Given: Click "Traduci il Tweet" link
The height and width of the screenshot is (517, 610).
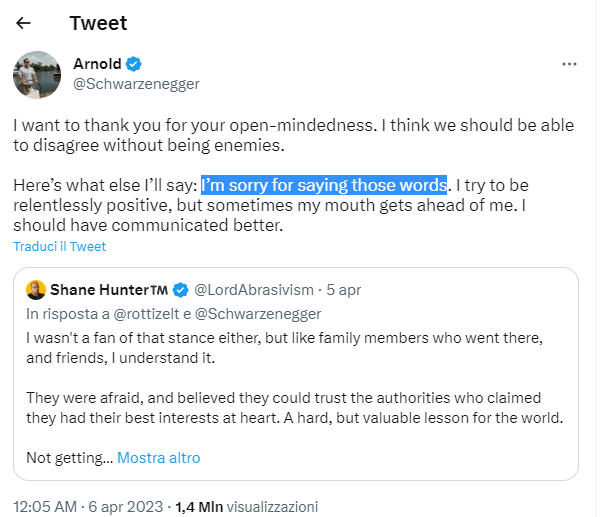Looking at the screenshot, I should (59, 246).
